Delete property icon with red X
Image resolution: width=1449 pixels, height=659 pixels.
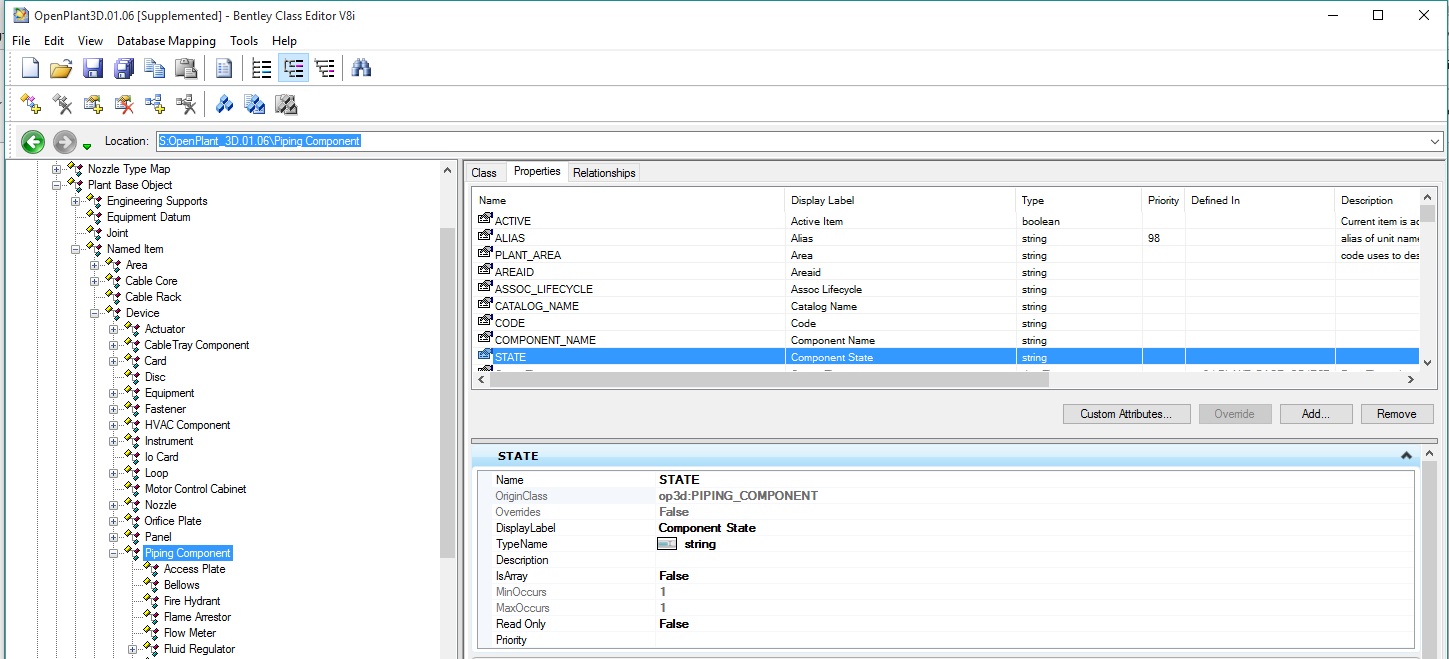click(x=124, y=104)
